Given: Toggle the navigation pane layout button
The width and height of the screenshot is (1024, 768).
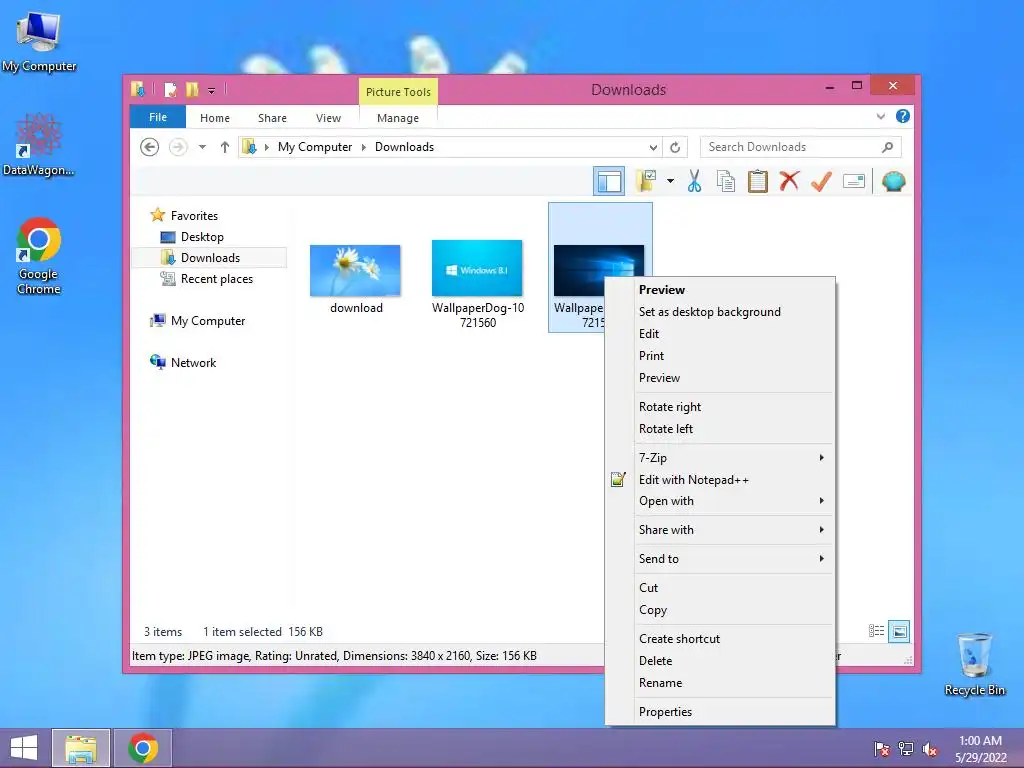Looking at the screenshot, I should (x=609, y=181).
